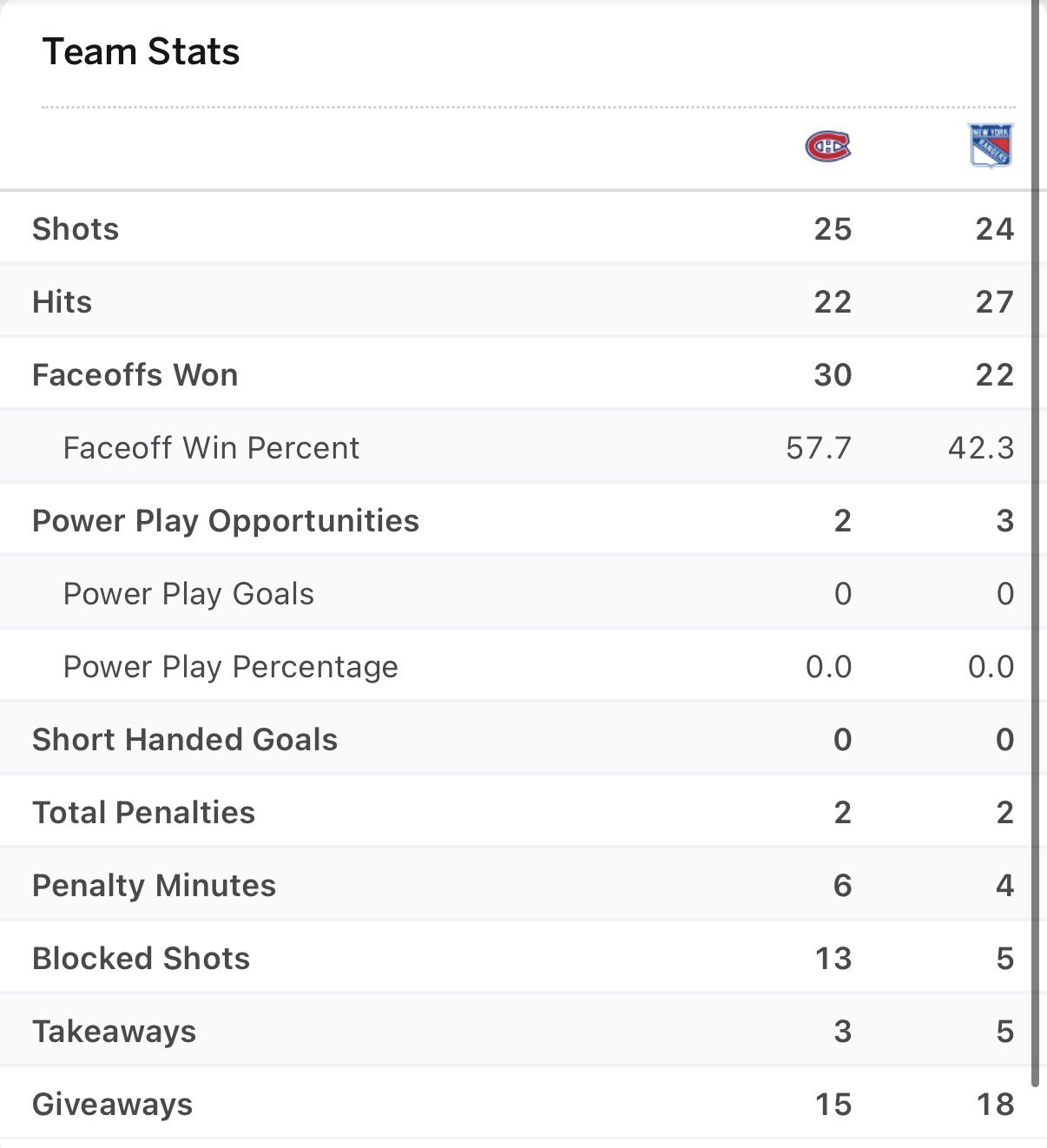Select the Short Handed Goals label

[185, 740]
